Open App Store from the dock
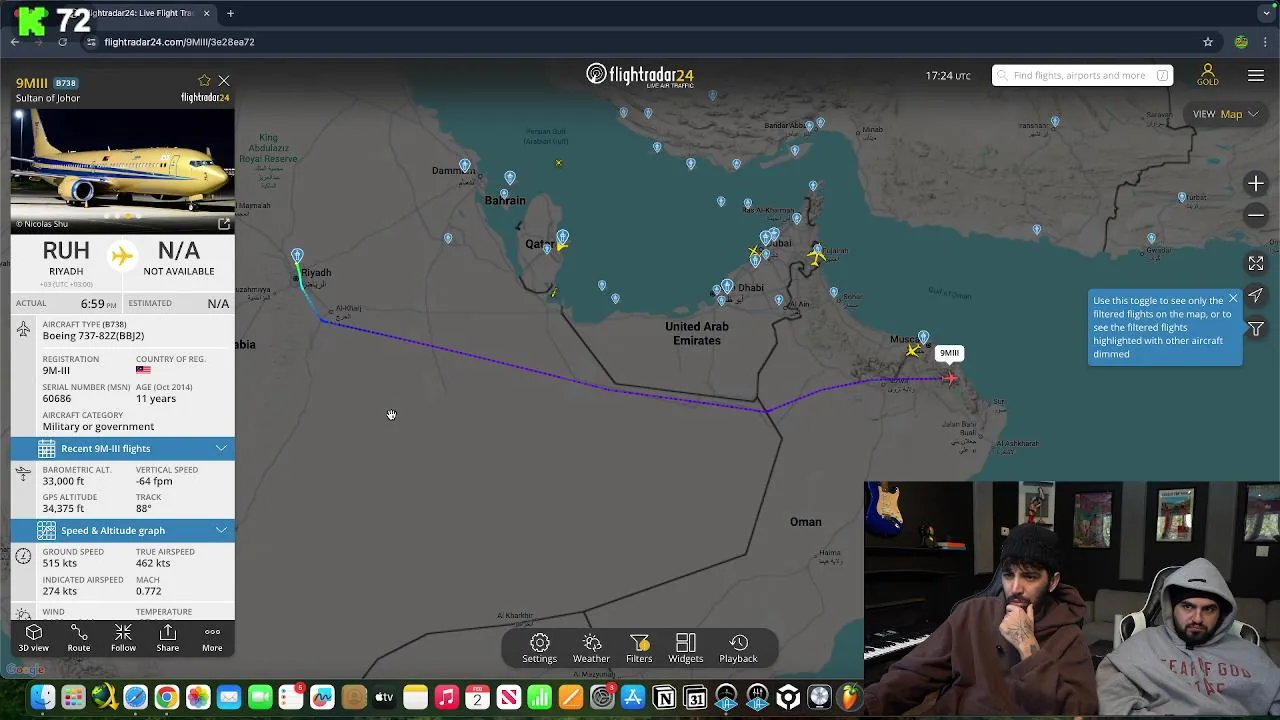 [633, 697]
